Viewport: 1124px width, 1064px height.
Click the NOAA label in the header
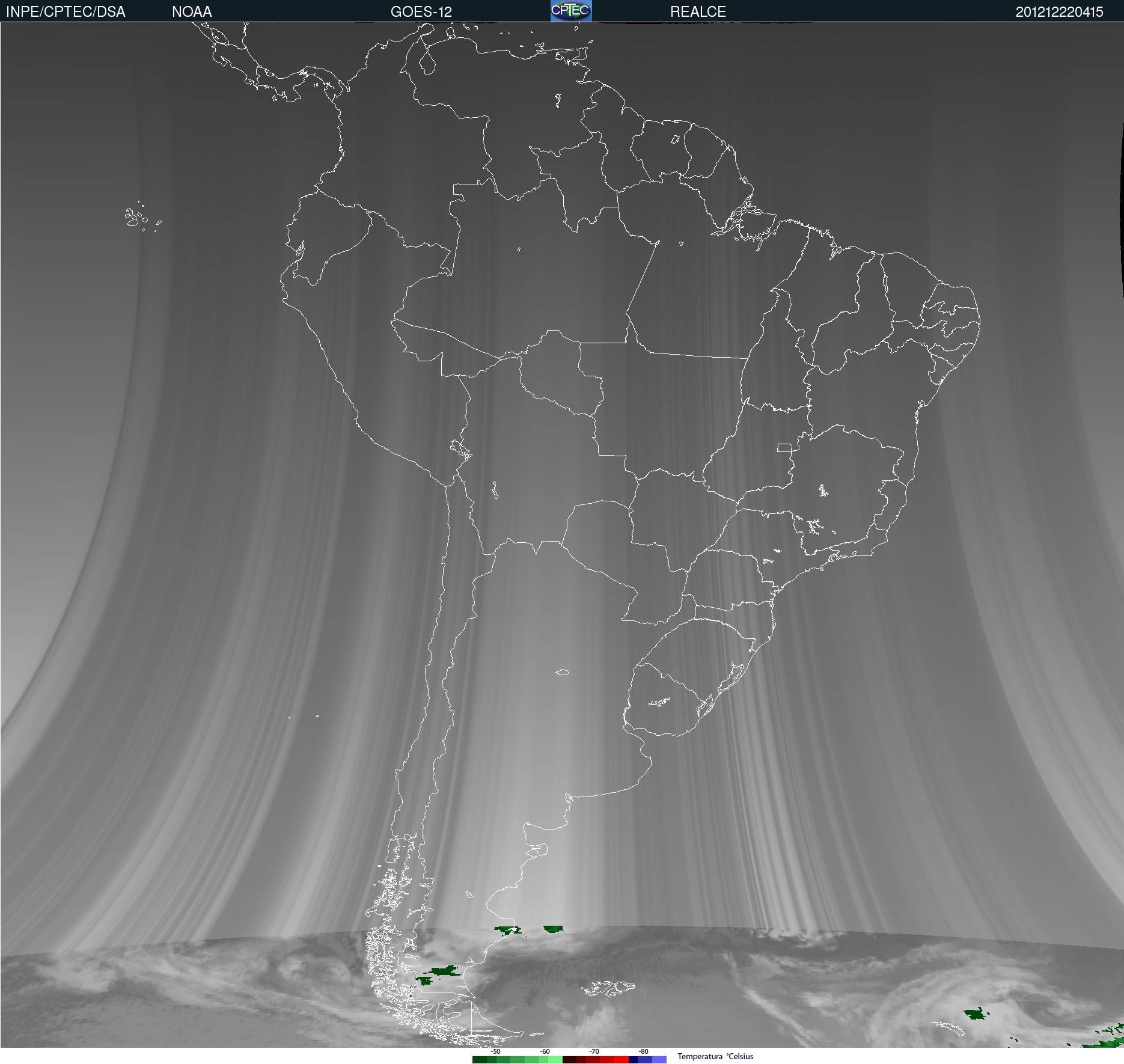[192, 12]
